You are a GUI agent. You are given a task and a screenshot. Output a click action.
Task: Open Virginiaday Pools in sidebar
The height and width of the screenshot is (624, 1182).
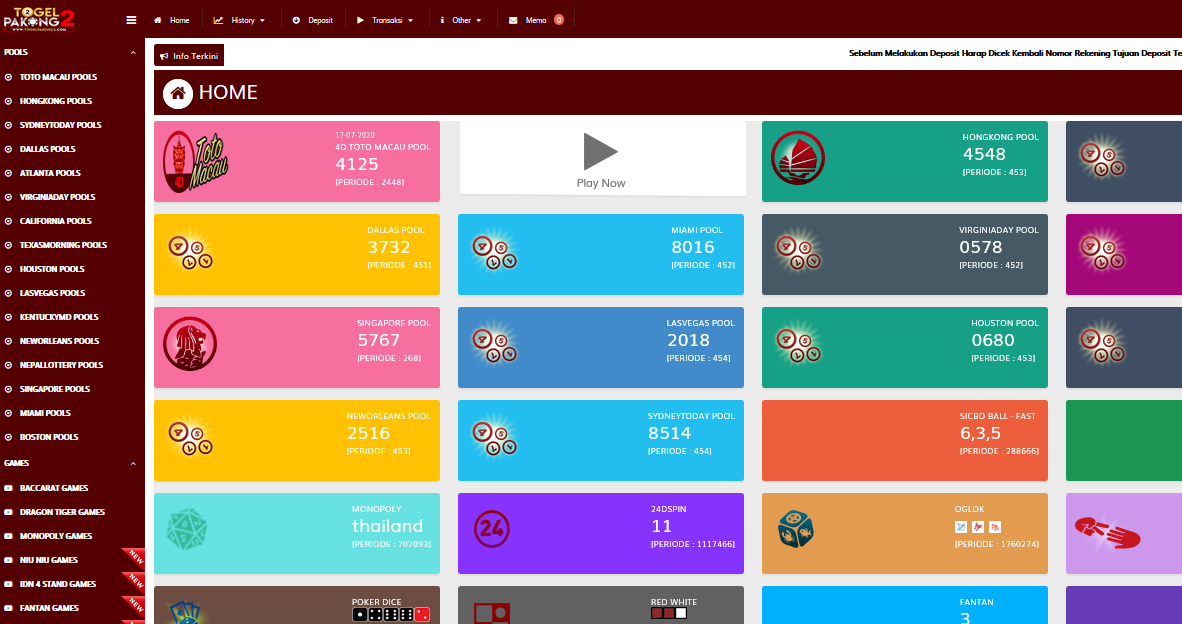[57, 197]
